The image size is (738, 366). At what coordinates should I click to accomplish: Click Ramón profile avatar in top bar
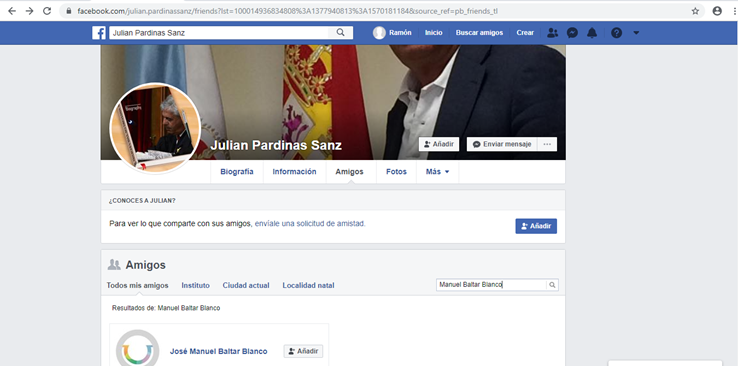pos(379,33)
